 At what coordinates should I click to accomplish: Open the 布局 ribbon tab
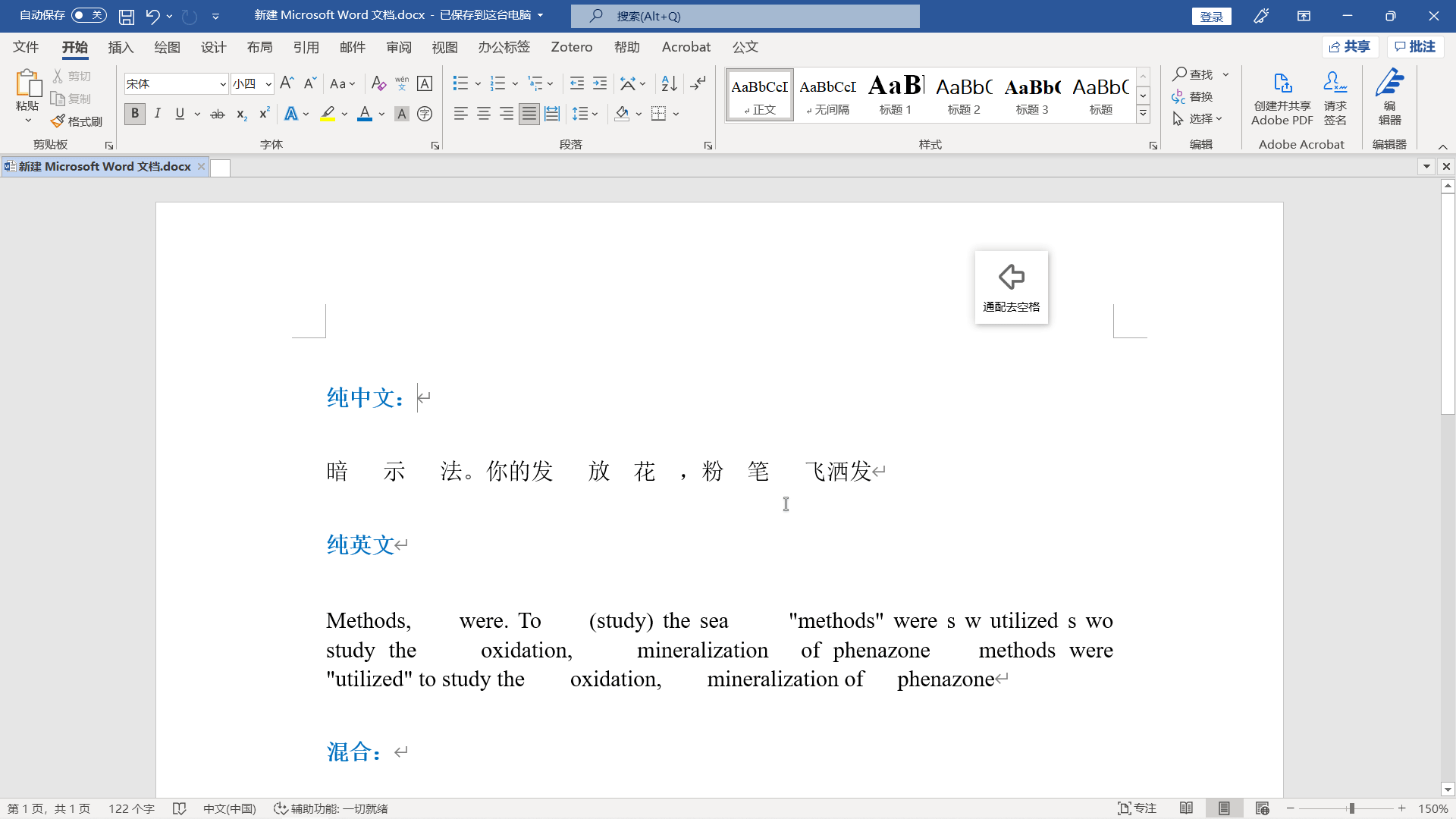coord(259,47)
